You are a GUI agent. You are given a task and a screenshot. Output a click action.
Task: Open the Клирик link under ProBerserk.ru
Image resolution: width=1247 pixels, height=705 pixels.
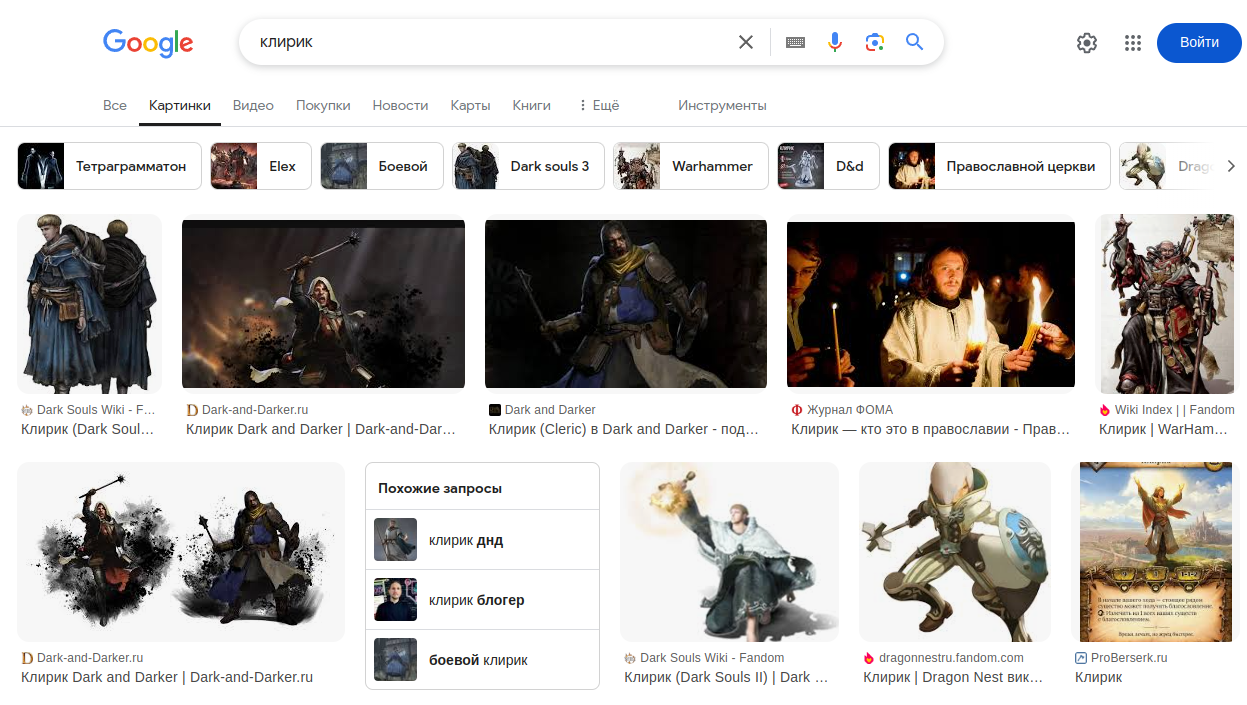tap(1098, 677)
